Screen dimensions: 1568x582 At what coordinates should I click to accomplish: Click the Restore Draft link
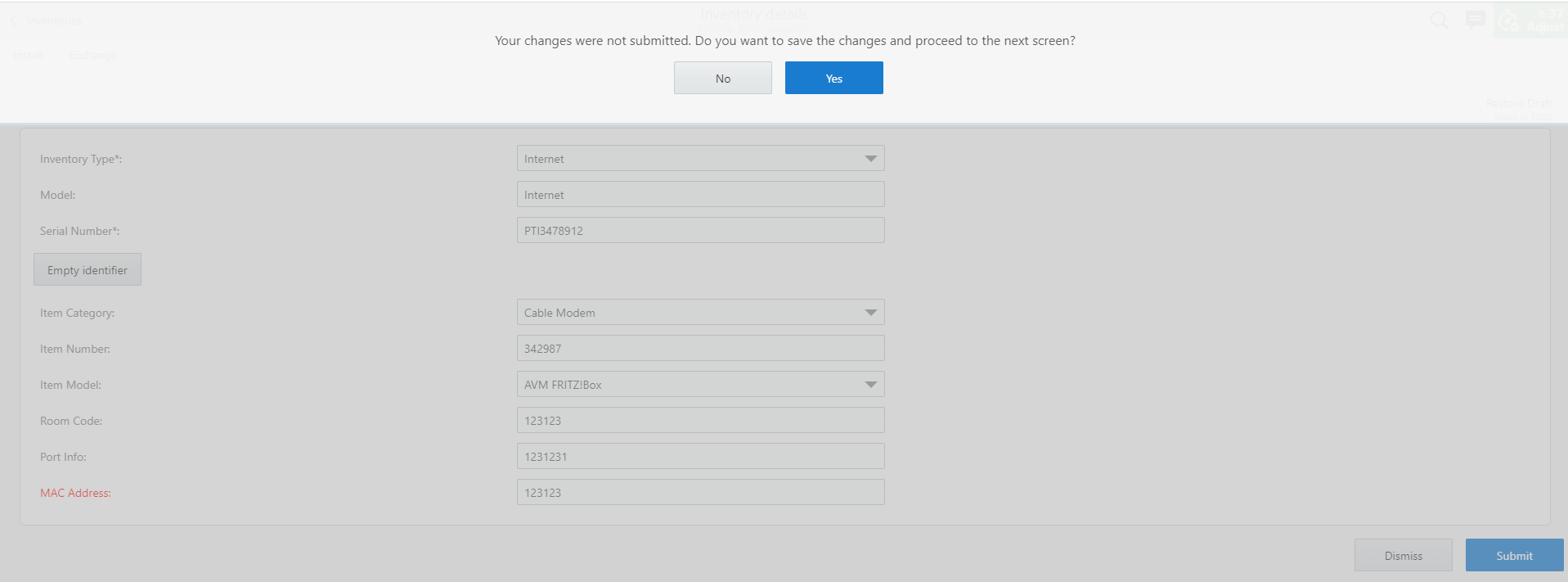point(1518,103)
